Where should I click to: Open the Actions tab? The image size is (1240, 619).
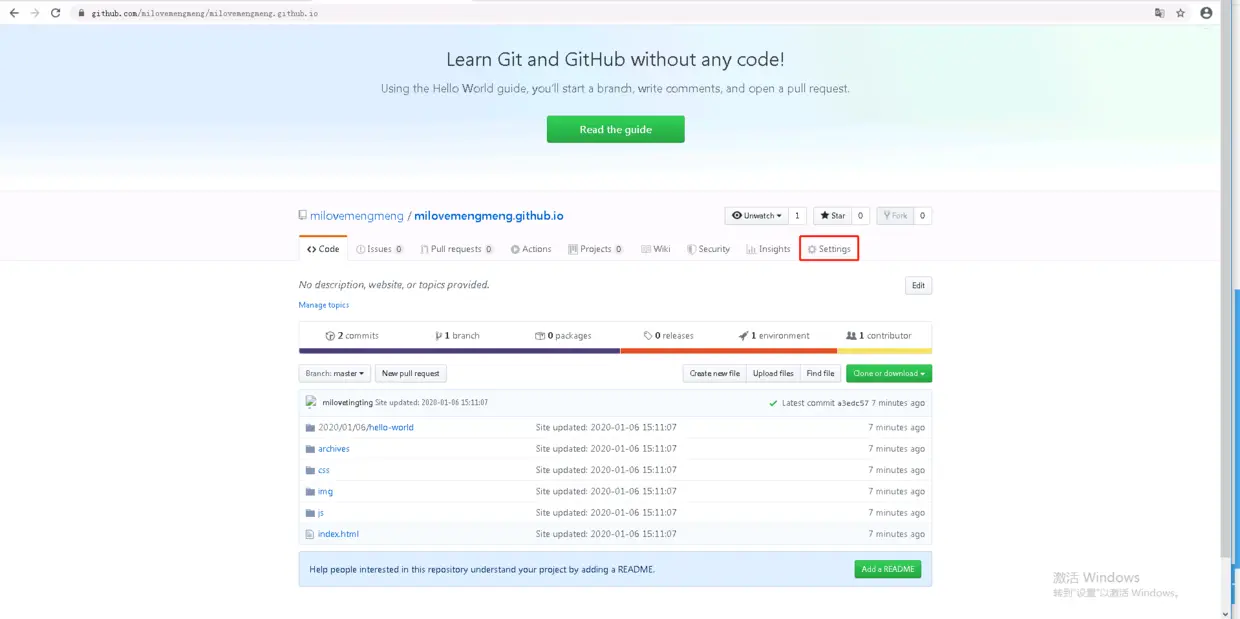click(x=531, y=249)
